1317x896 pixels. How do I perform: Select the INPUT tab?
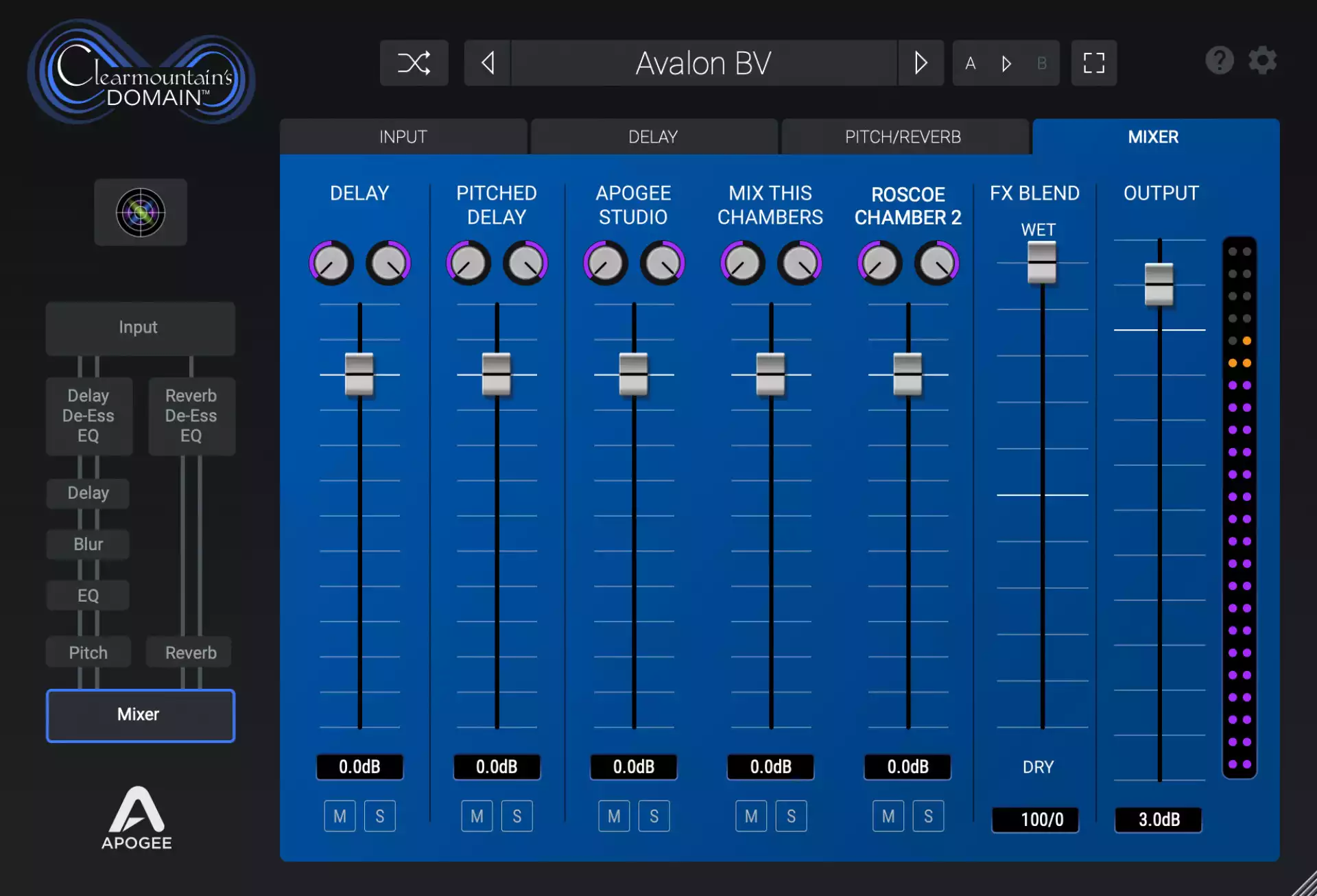(x=403, y=136)
